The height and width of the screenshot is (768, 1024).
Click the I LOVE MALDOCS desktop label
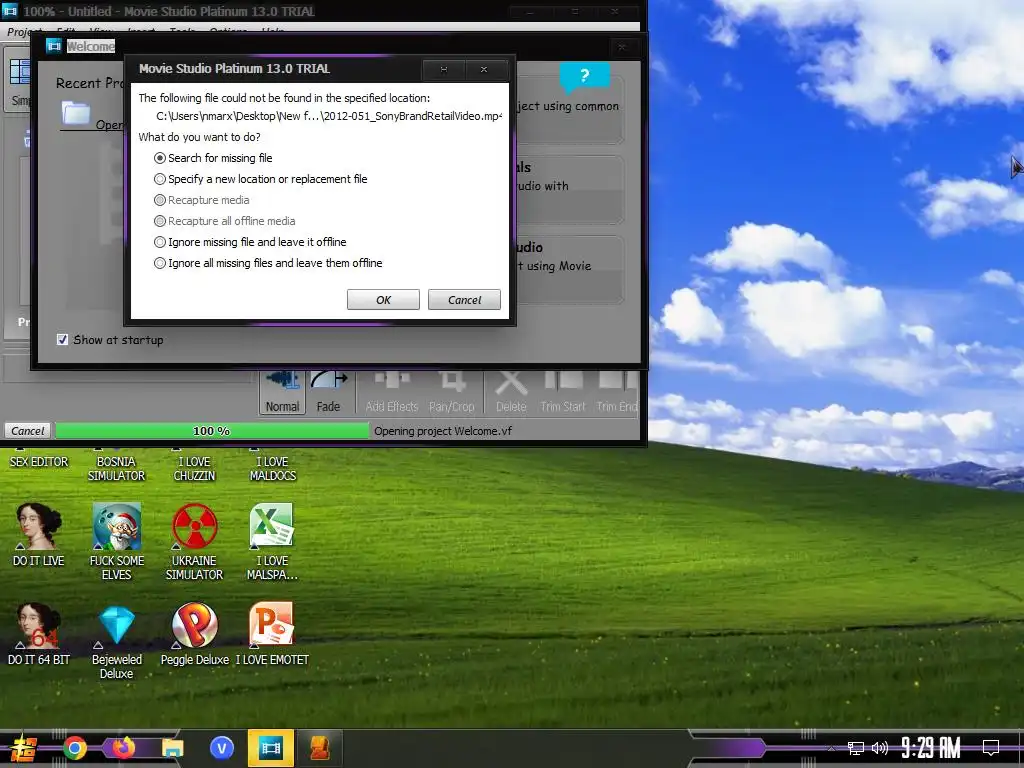coord(272,468)
